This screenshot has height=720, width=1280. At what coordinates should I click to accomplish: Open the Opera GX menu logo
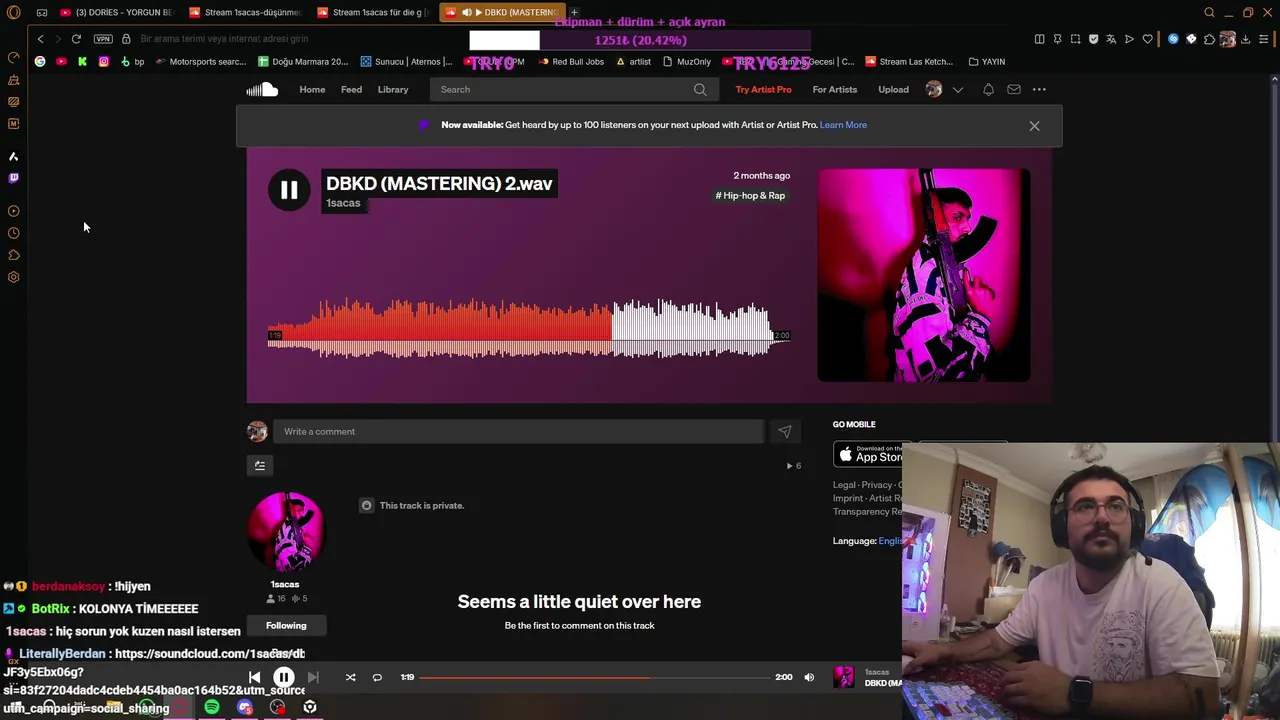point(13,12)
